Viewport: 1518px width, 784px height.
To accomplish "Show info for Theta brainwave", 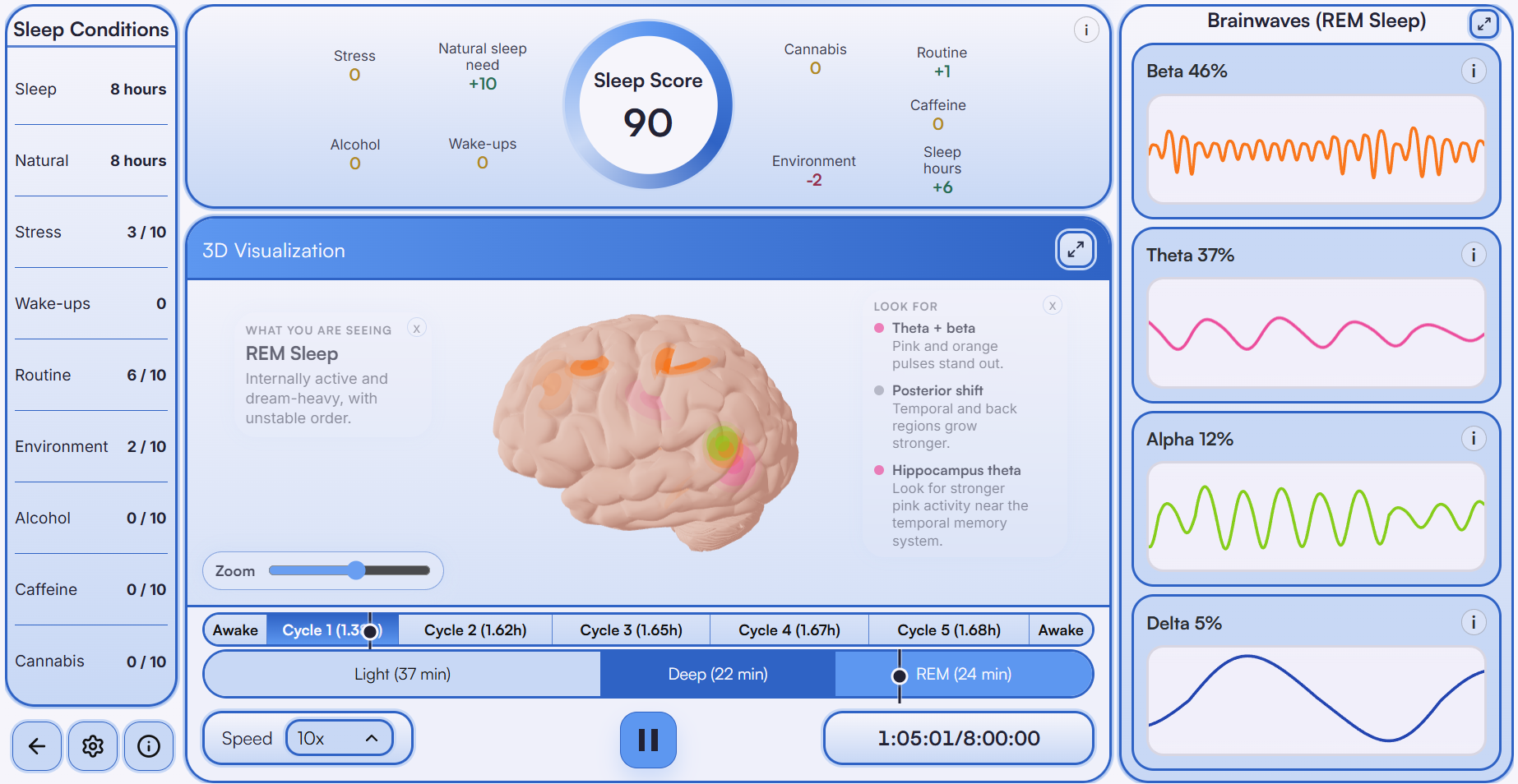I will pyautogui.click(x=1473, y=255).
